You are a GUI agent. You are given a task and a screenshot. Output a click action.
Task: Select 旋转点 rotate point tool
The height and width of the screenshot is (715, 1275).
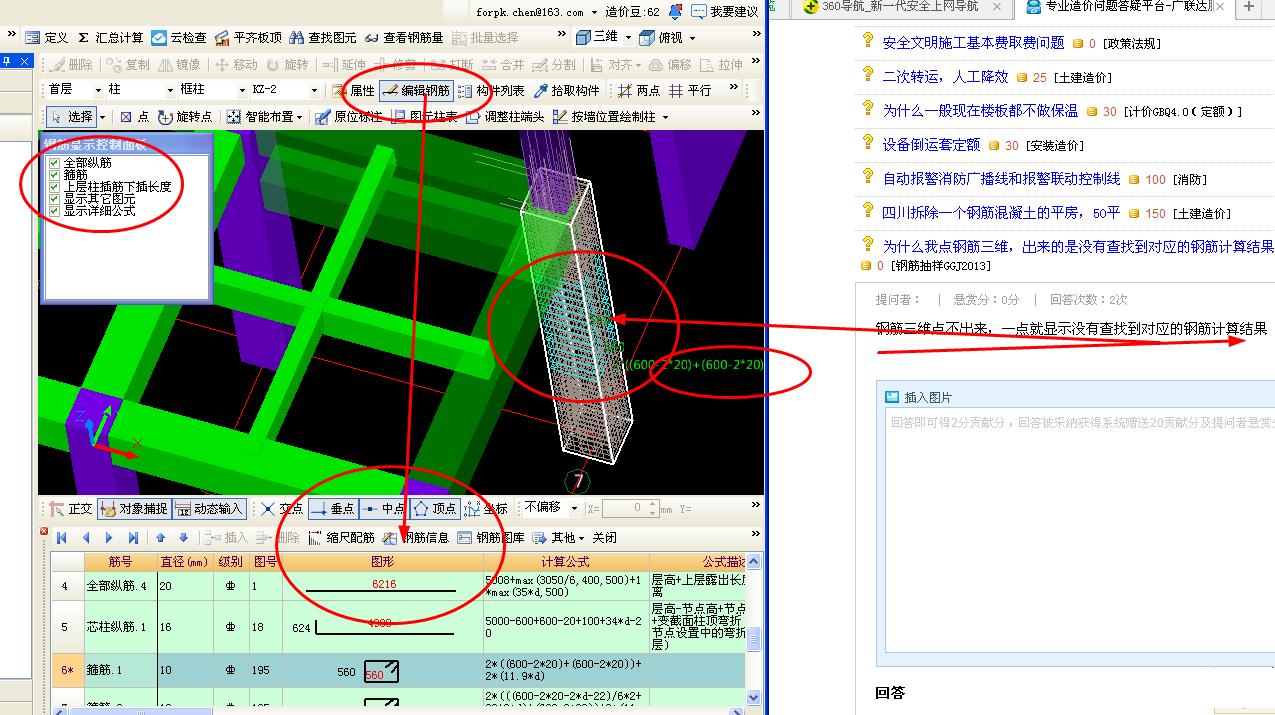tap(184, 117)
